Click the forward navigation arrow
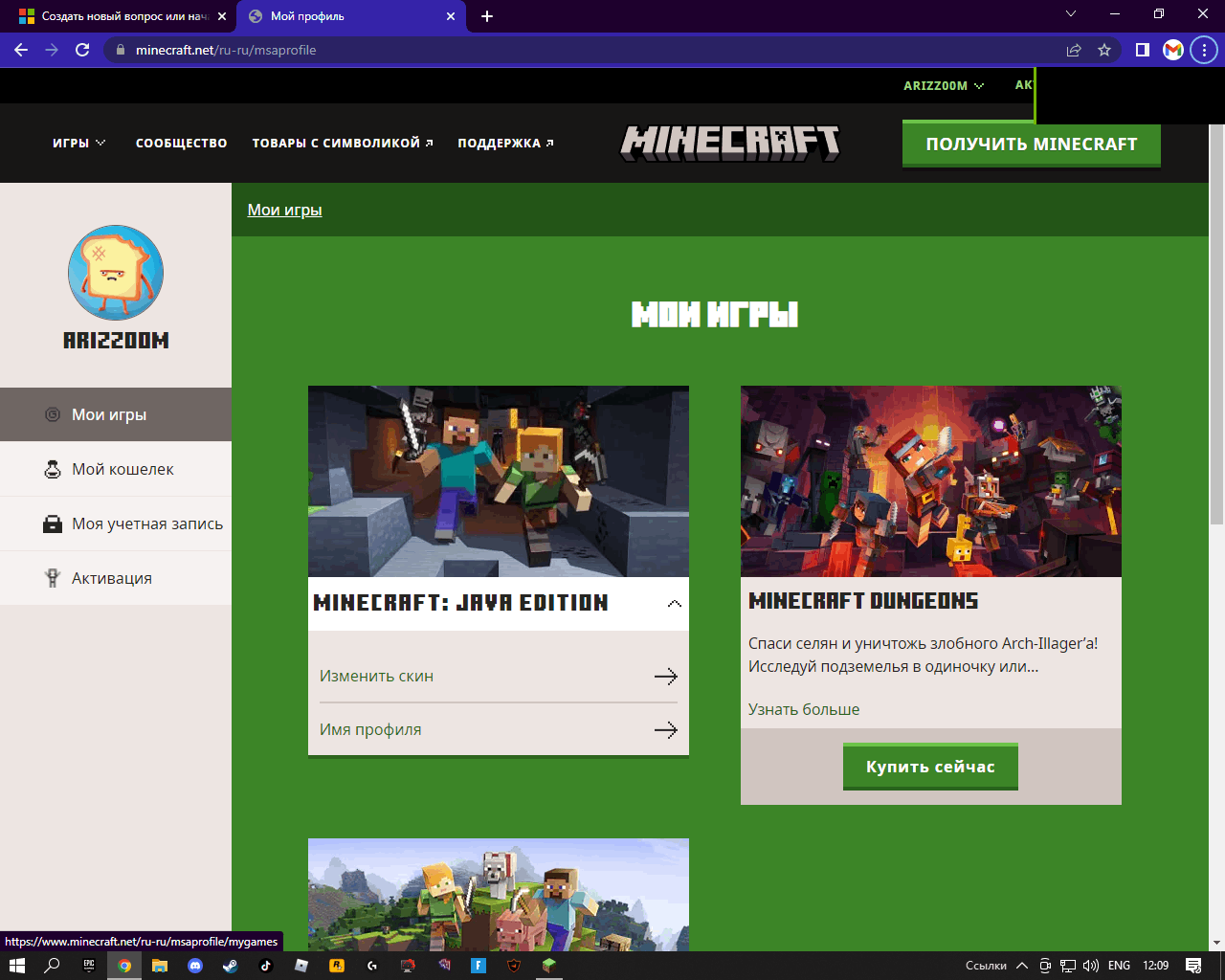The image size is (1225, 980). 52,50
